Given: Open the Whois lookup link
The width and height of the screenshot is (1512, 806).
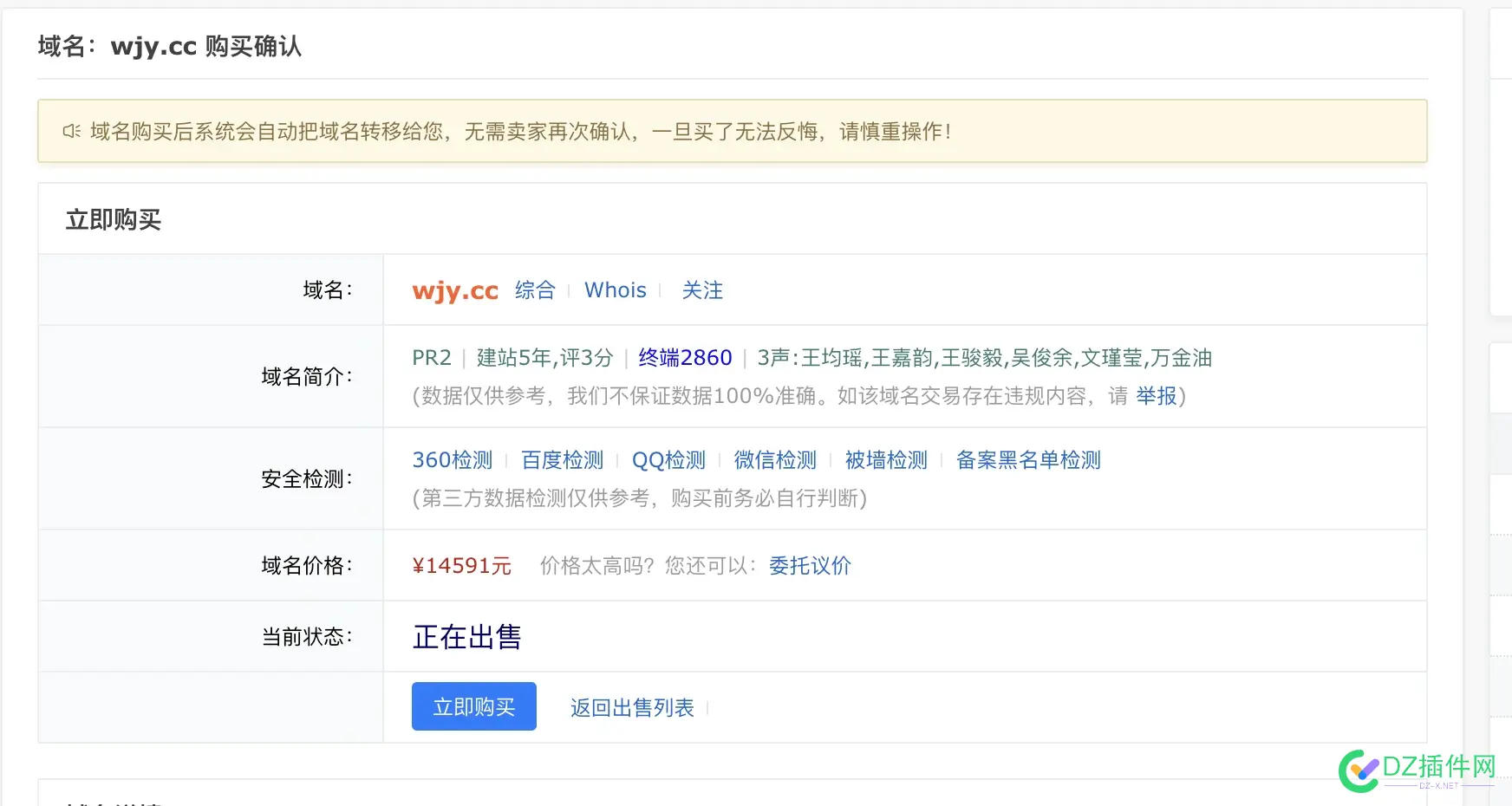Looking at the screenshot, I should point(616,290).
